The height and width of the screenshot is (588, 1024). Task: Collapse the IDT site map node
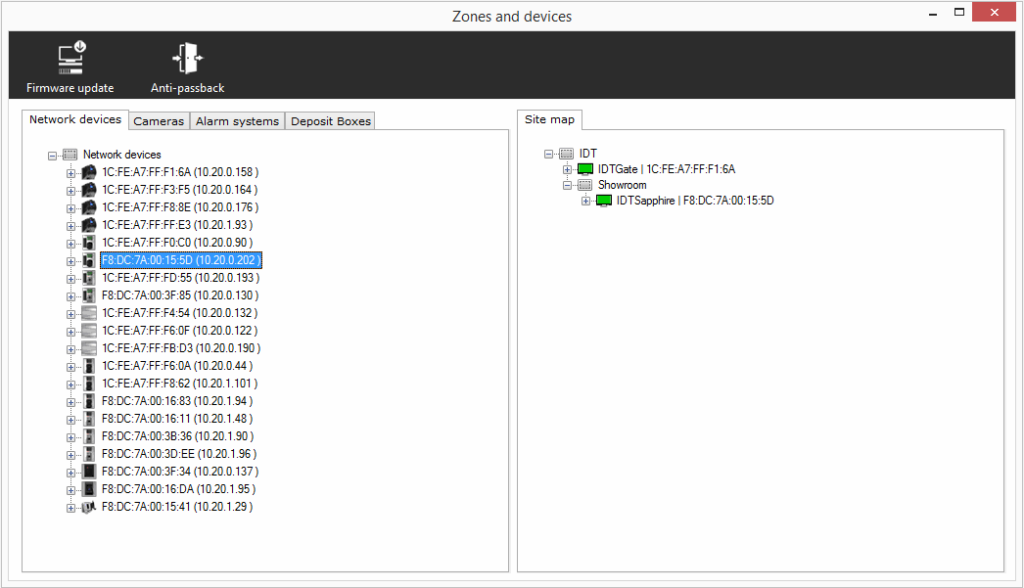(549, 154)
